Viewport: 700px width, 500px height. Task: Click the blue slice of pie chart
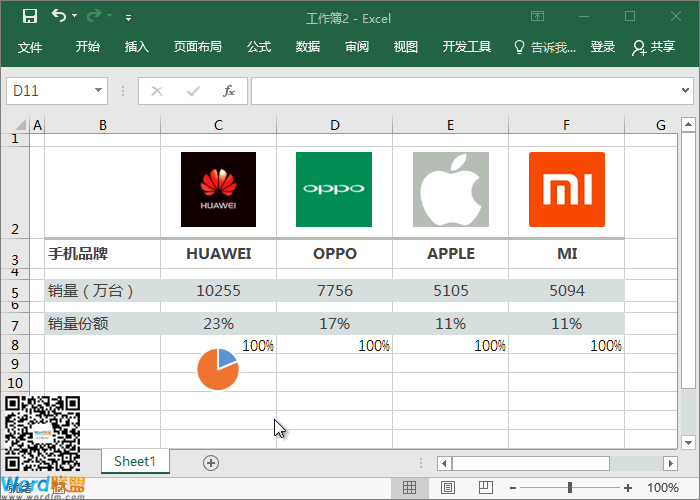[226, 358]
